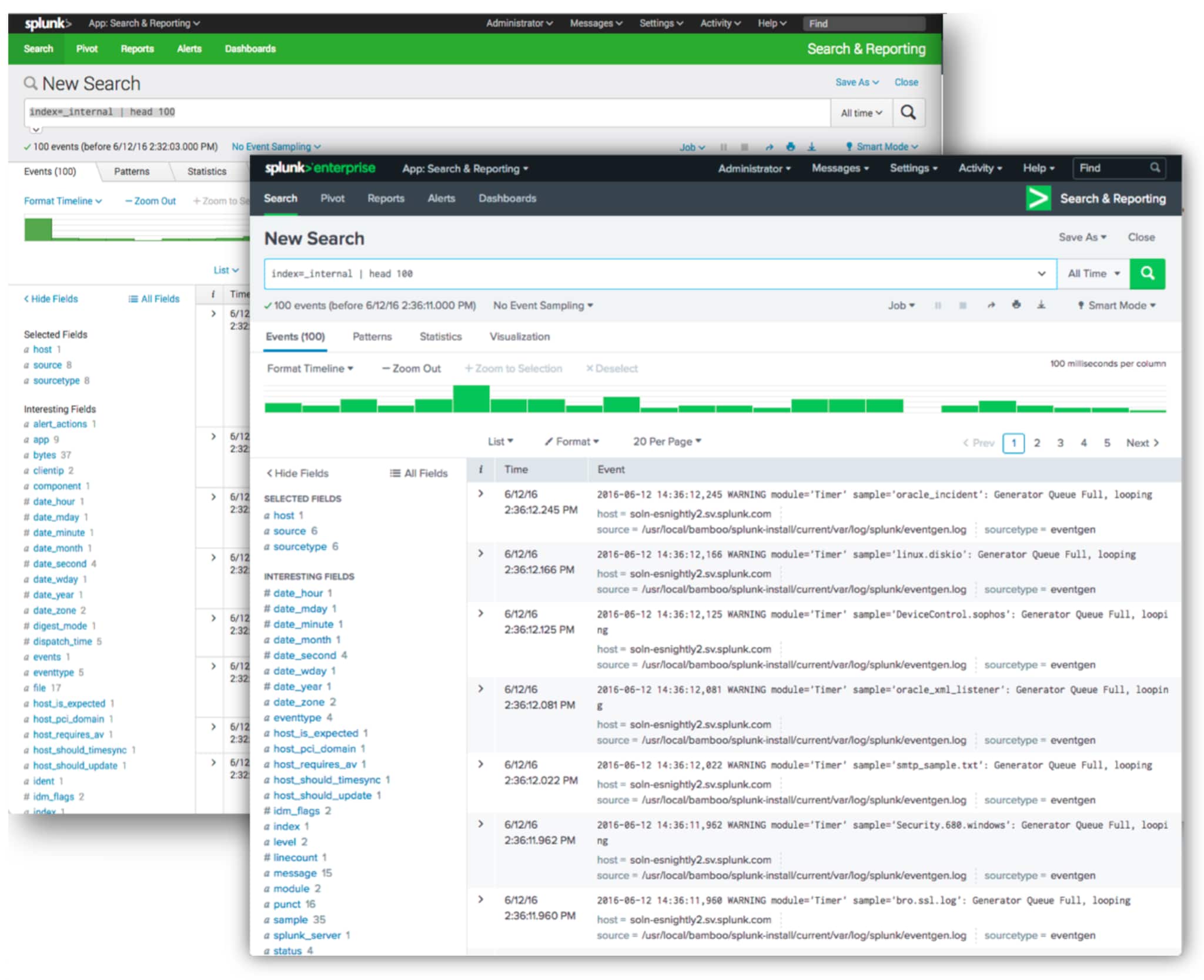The image size is (1204, 980).
Task: Go to results page 2
Action: [x=1037, y=443]
